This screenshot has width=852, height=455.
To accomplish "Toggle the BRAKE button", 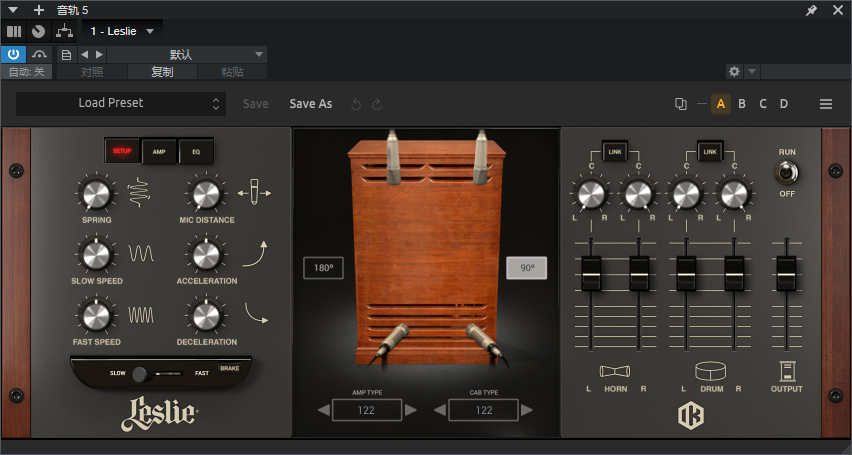I will click(x=229, y=369).
